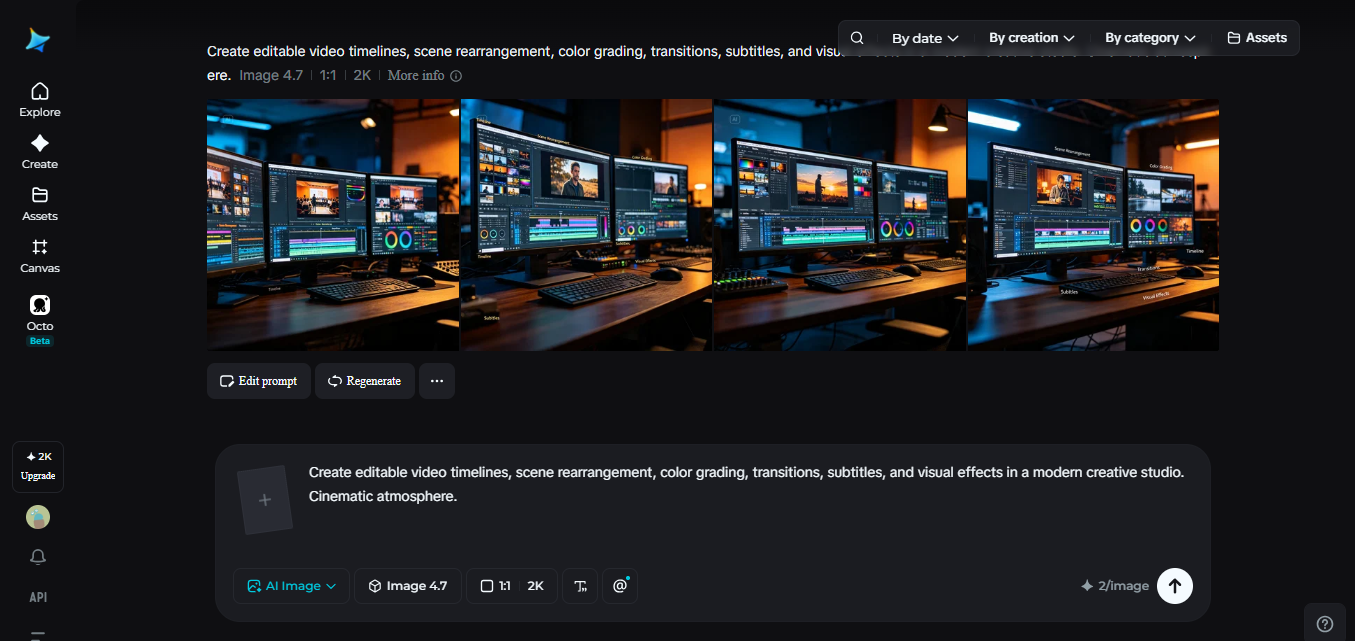This screenshot has height=641, width=1355.
Task: Click the search magnifier icon
Action: click(857, 38)
